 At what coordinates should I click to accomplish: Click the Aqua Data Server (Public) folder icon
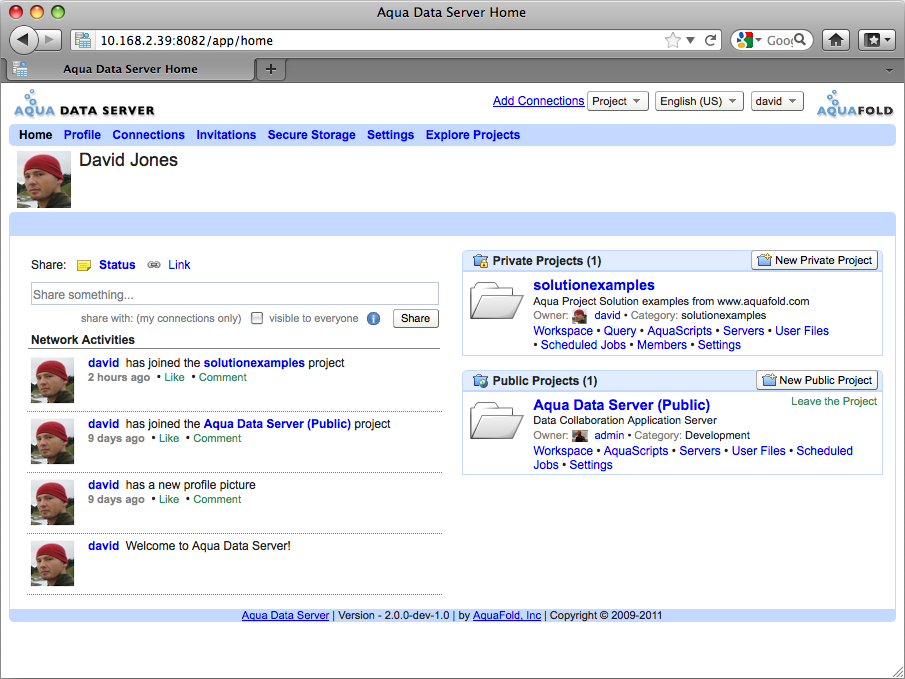pyautogui.click(x=496, y=420)
